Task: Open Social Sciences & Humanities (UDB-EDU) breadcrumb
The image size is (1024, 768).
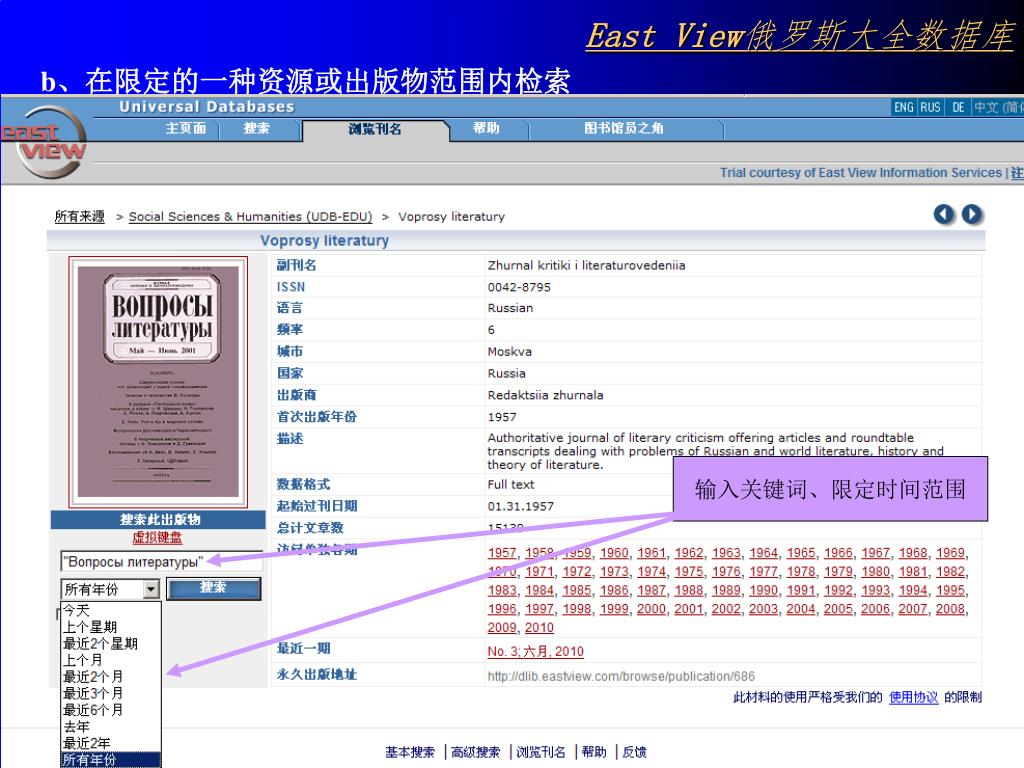Action: tap(250, 216)
